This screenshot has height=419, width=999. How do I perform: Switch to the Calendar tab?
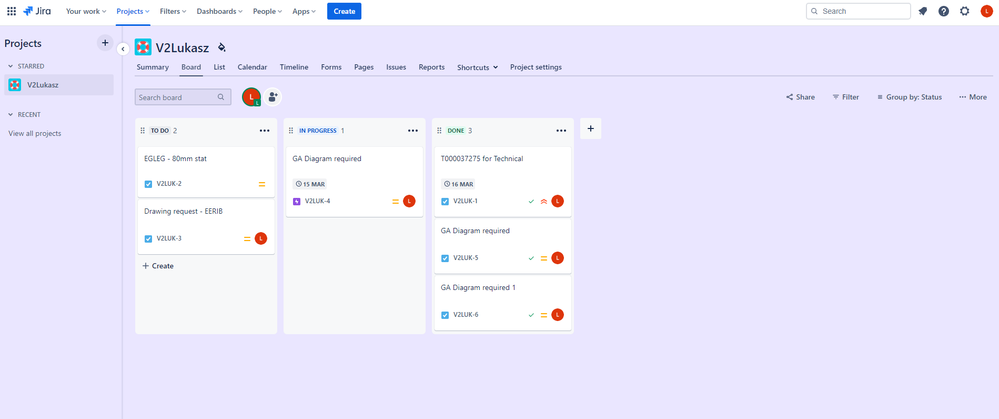[252, 67]
